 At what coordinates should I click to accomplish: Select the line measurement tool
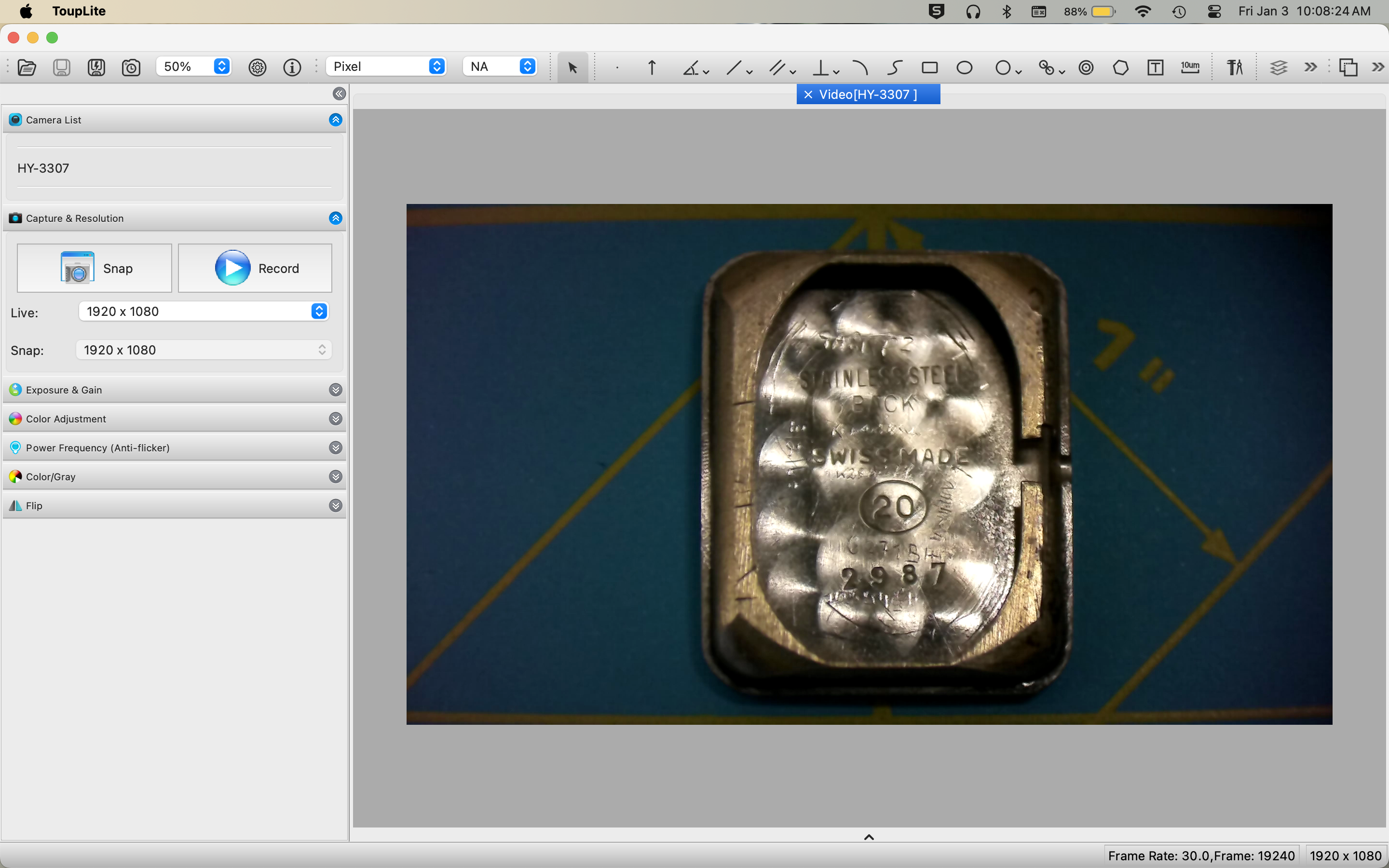(734, 67)
